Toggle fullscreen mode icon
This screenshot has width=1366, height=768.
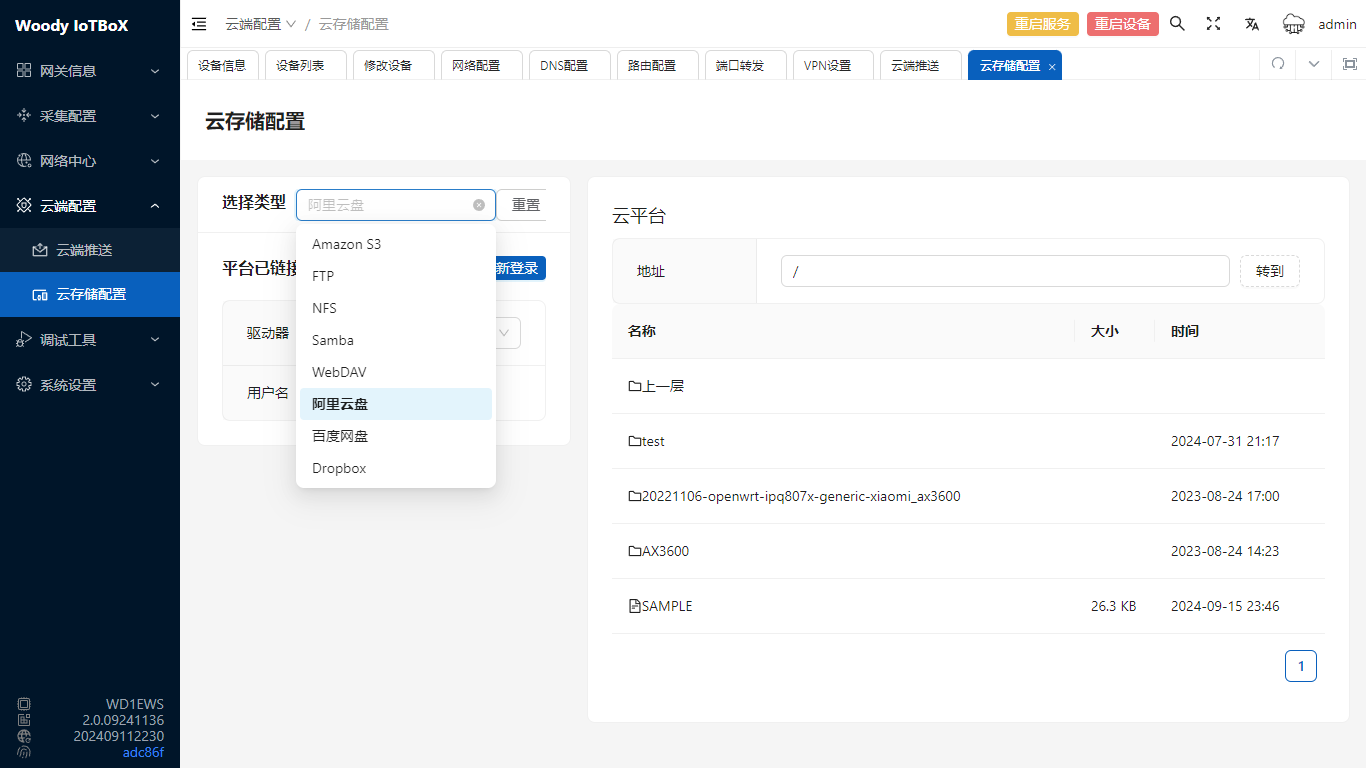pyautogui.click(x=1213, y=24)
